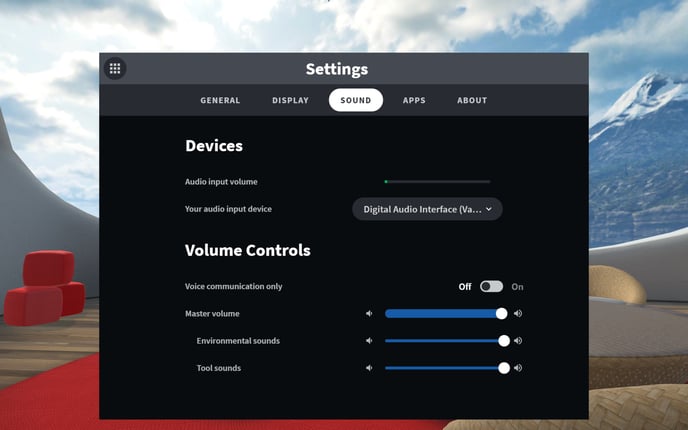688x430 pixels.
Task: Click low-volume speaker icon for Environmental sounds
Action: [369, 341]
